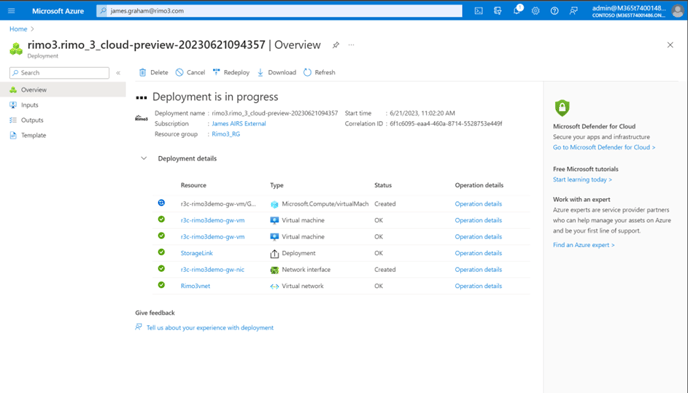The width and height of the screenshot is (688, 393).
Task: Collapse the left navigation sidebar
Action: pyautogui.click(x=118, y=73)
